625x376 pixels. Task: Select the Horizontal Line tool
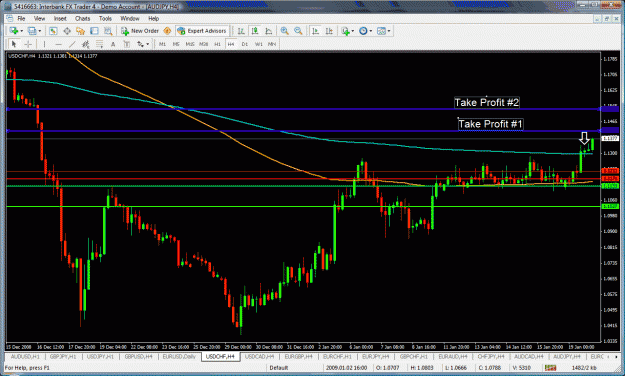(58, 44)
